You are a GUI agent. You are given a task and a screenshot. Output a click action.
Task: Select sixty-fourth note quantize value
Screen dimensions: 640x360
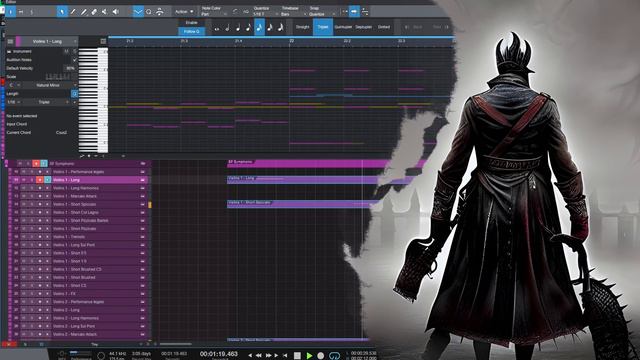pos(280,28)
